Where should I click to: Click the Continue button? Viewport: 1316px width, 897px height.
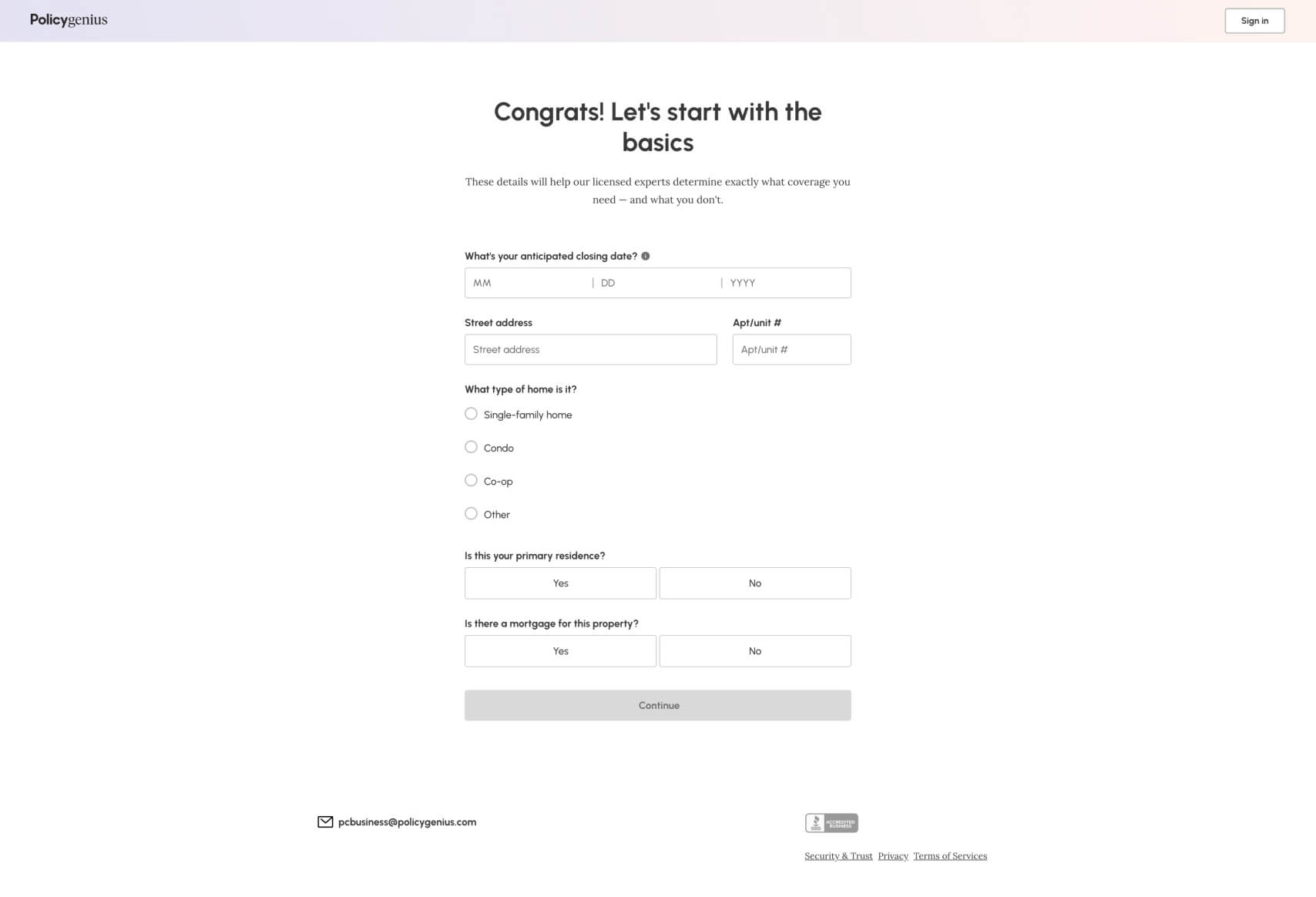658,706
